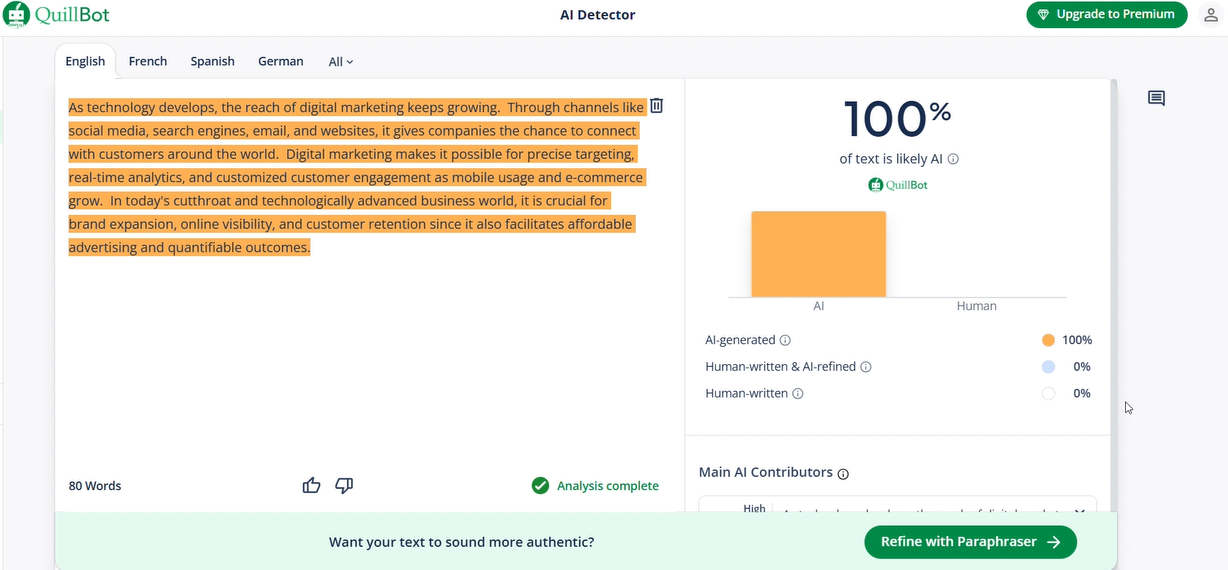The height and width of the screenshot is (570, 1228).
Task: Open the All languages dropdown
Action: [x=341, y=62]
